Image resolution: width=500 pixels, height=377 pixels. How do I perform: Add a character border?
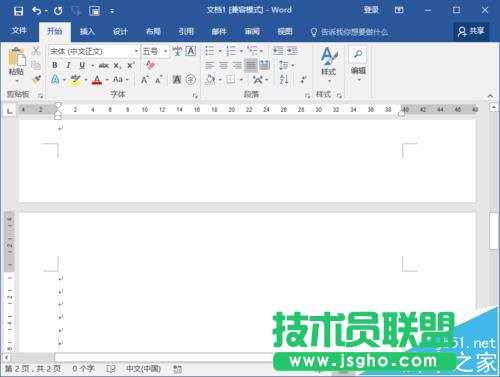pos(191,51)
